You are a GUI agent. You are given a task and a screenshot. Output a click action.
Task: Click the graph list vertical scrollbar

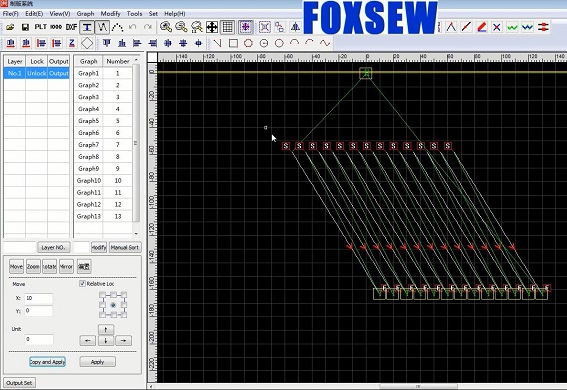pos(136,143)
